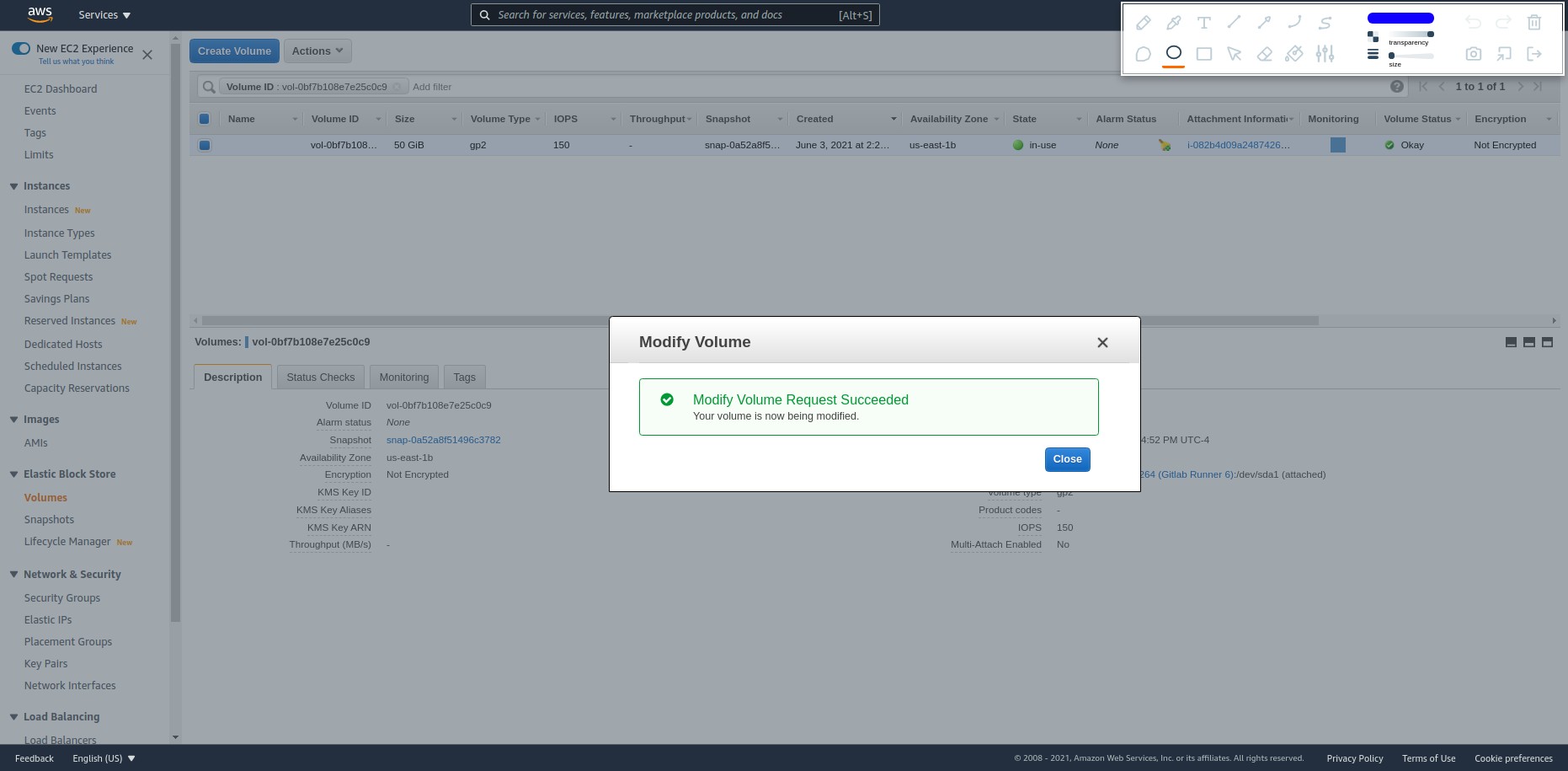Image resolution: width=1568 pixels, height=771 pixels.
Task: Select the polygon blob shape tool
Action: 1143,54
